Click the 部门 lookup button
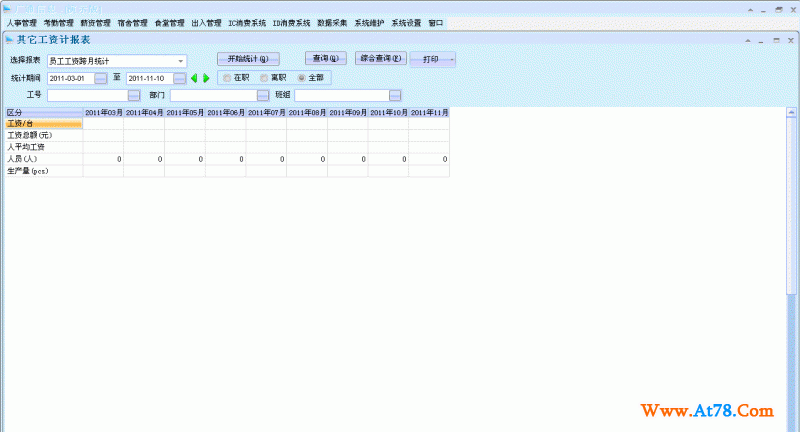 [263, 95]
